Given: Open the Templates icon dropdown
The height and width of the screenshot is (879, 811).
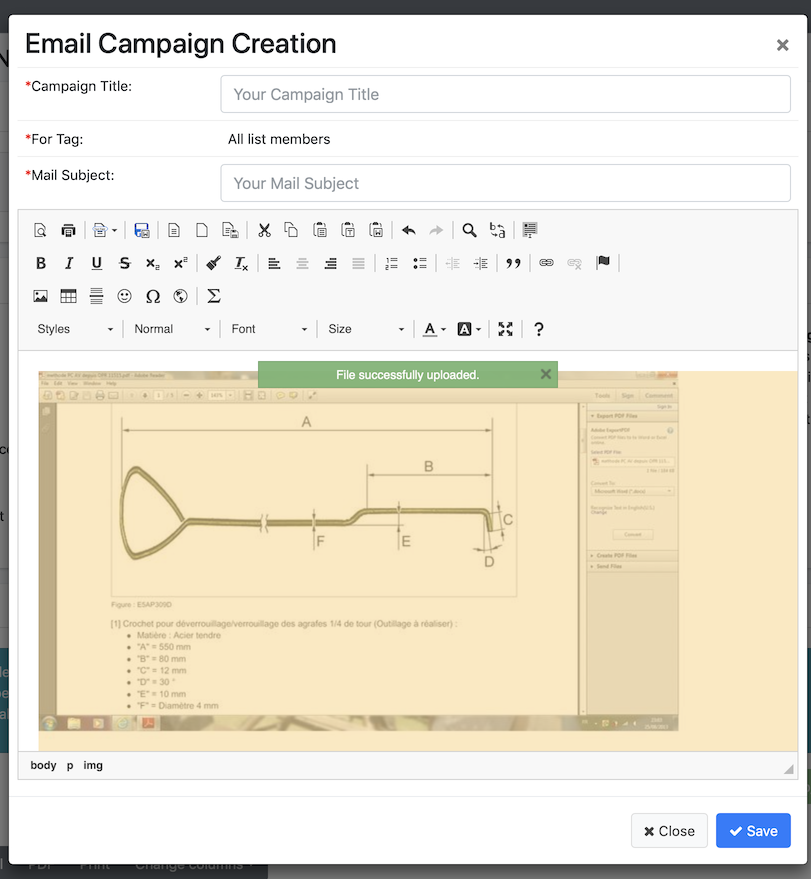Looking at the screenshot, I should coord(105,230).
